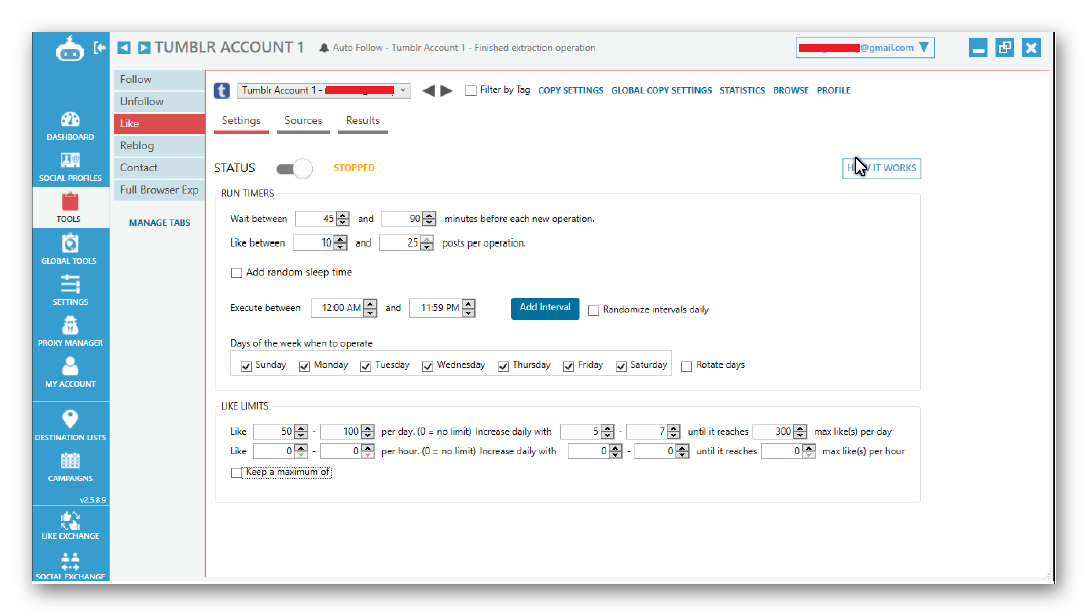Select the Reblog tool tab
Viewport: 1088px width, 616px height.
coord(159,146)
